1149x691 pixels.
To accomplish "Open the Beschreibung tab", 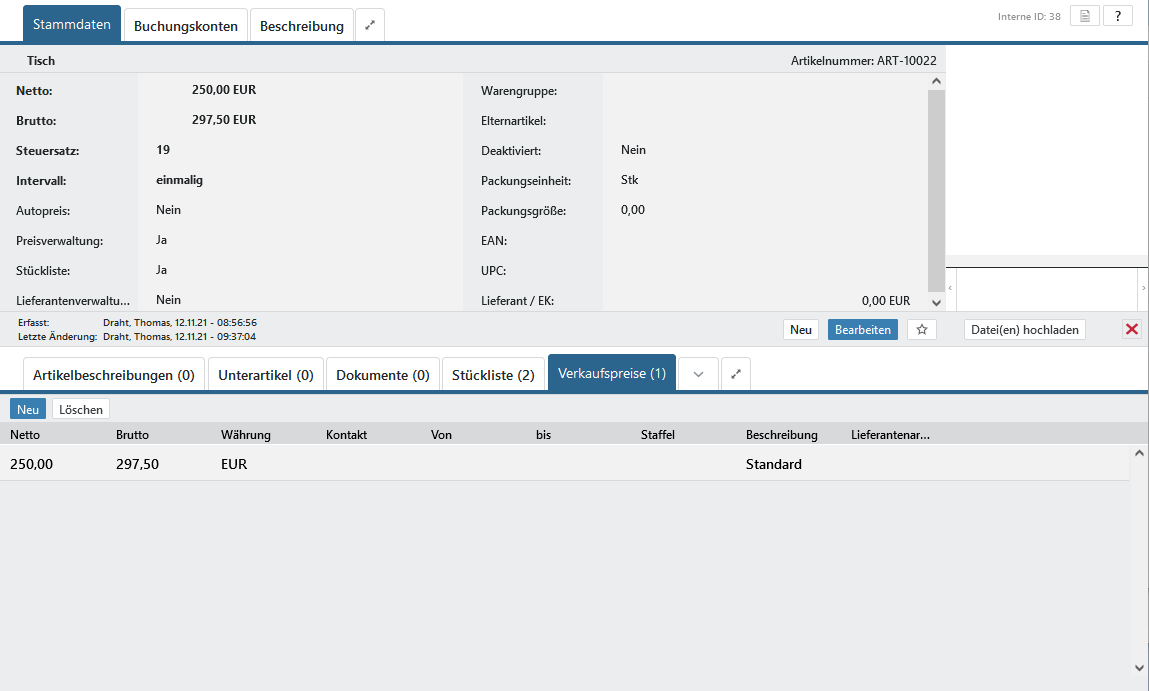I will click(x=301, y=26).
